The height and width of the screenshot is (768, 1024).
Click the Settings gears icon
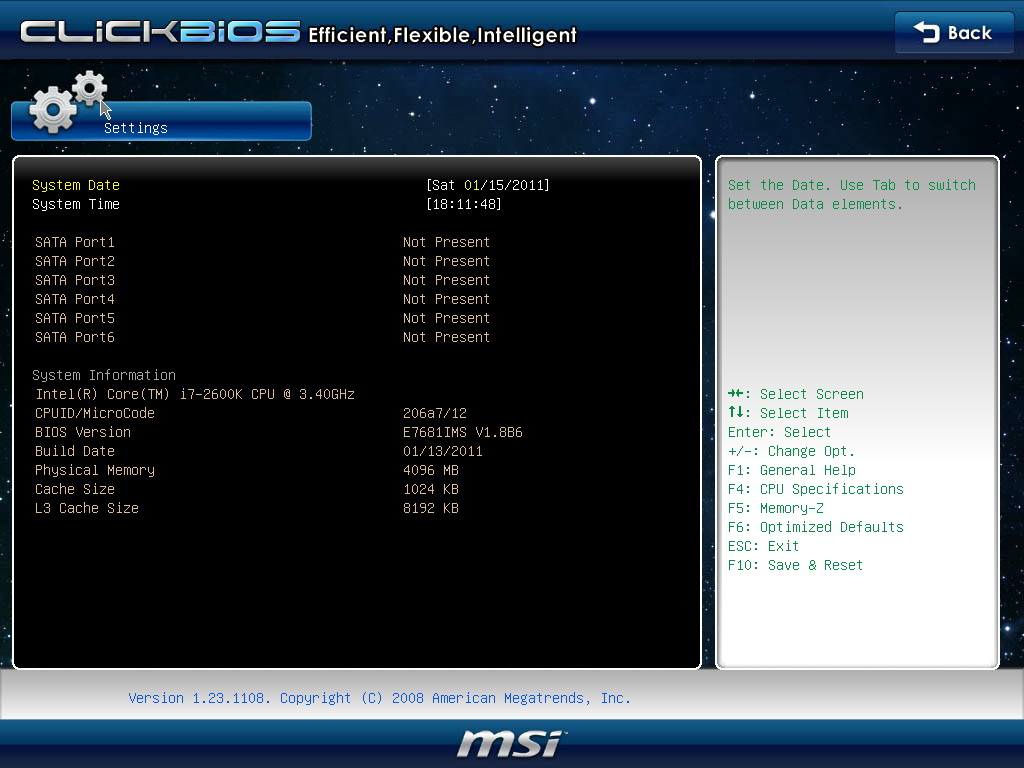69,102
